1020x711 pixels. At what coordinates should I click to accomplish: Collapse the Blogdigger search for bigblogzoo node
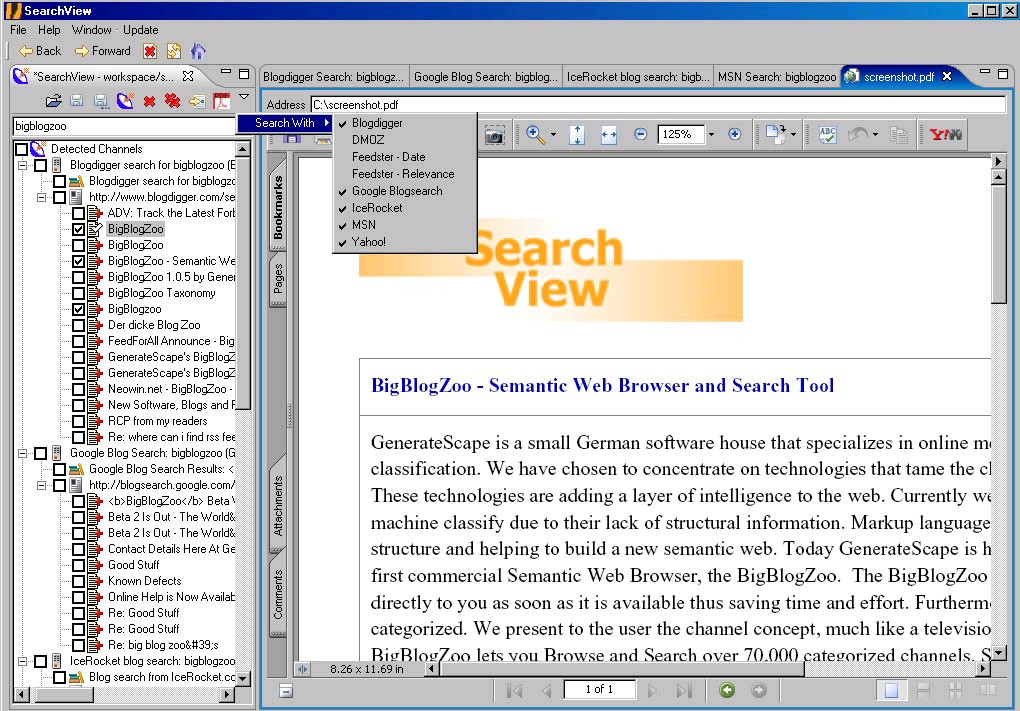pos(22,165)
